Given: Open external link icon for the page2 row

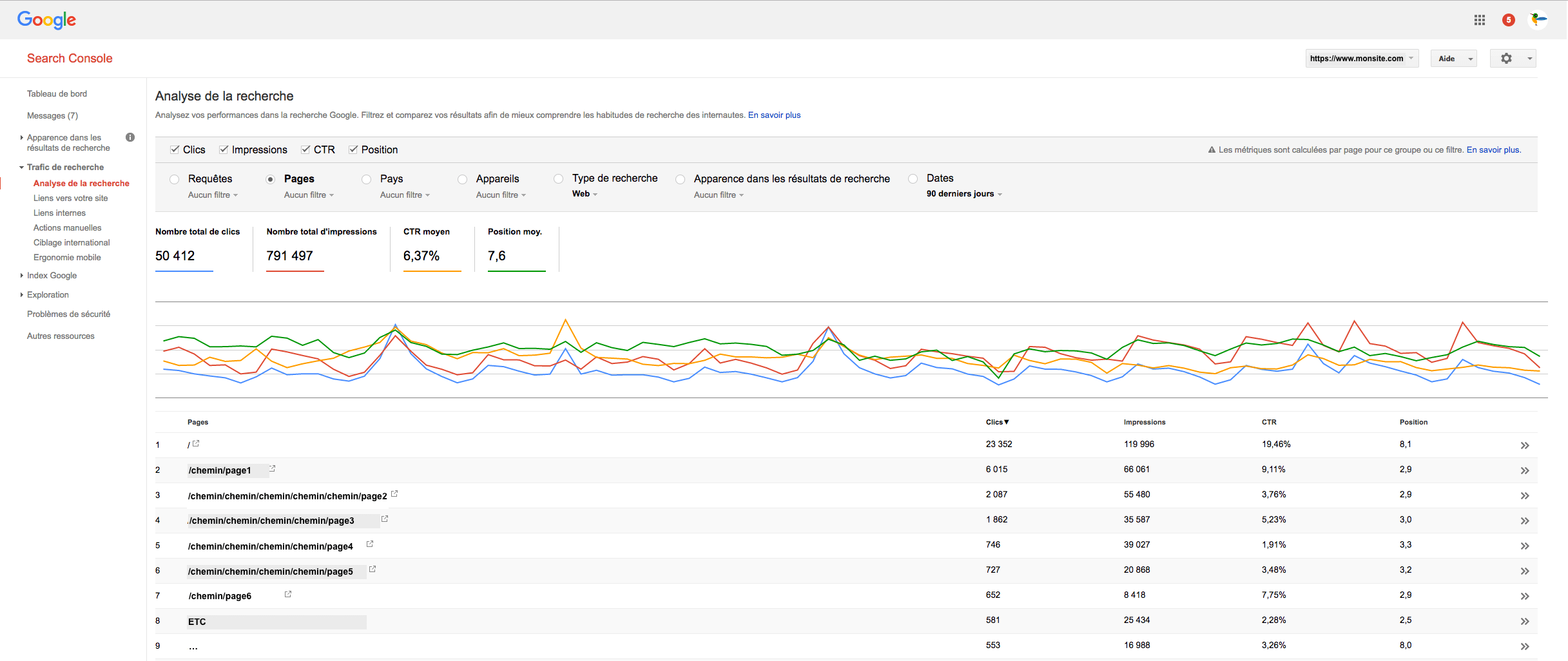Looking at the screenshot, I should 394,493.
